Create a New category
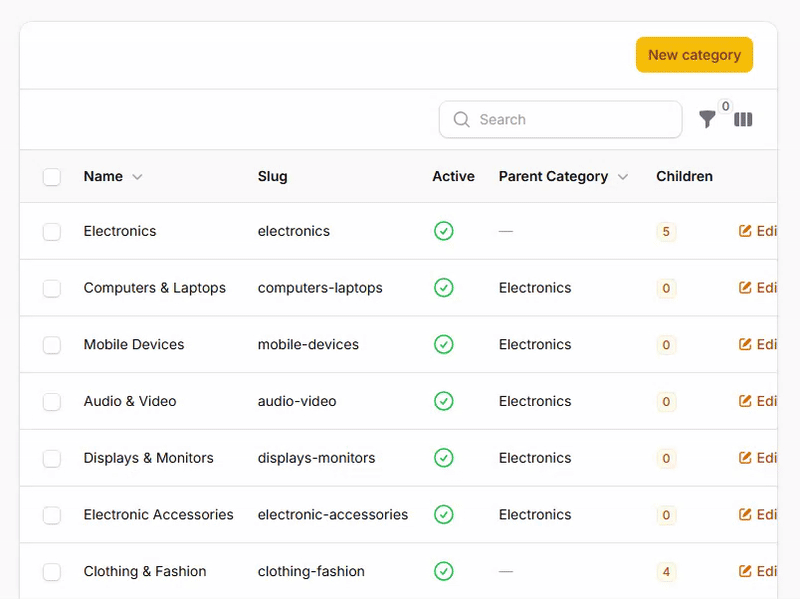Viewport: 800px width, 599px height. click(694, 55)
